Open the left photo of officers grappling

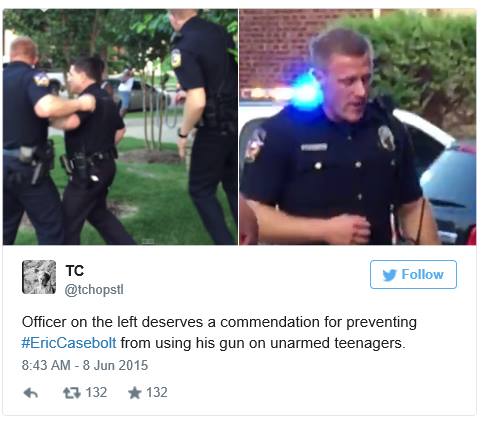(120, 127)
